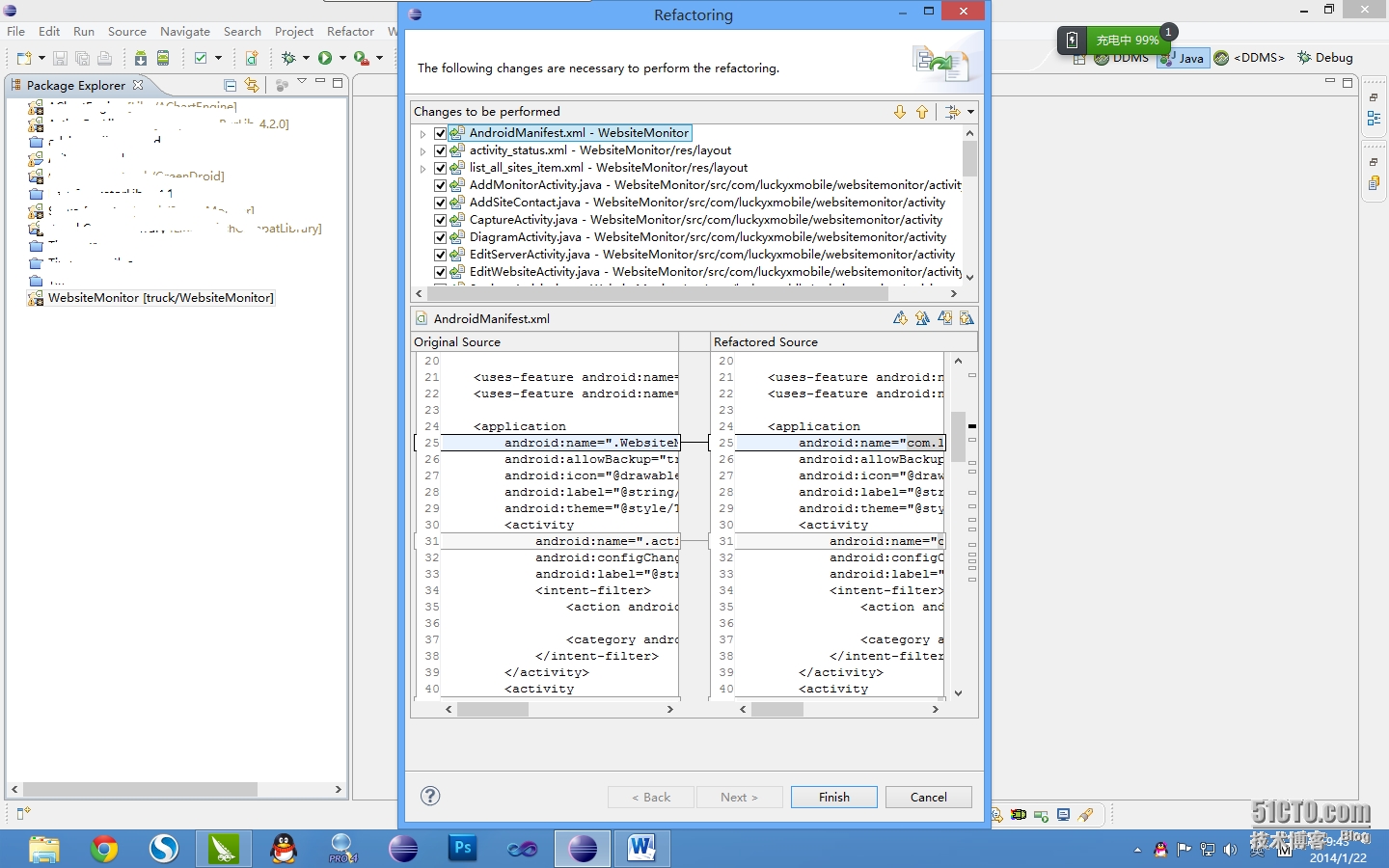Open the File menu
Image resolution: width=1389 pixels, height=868 pixels.
(x=16, y=31)
